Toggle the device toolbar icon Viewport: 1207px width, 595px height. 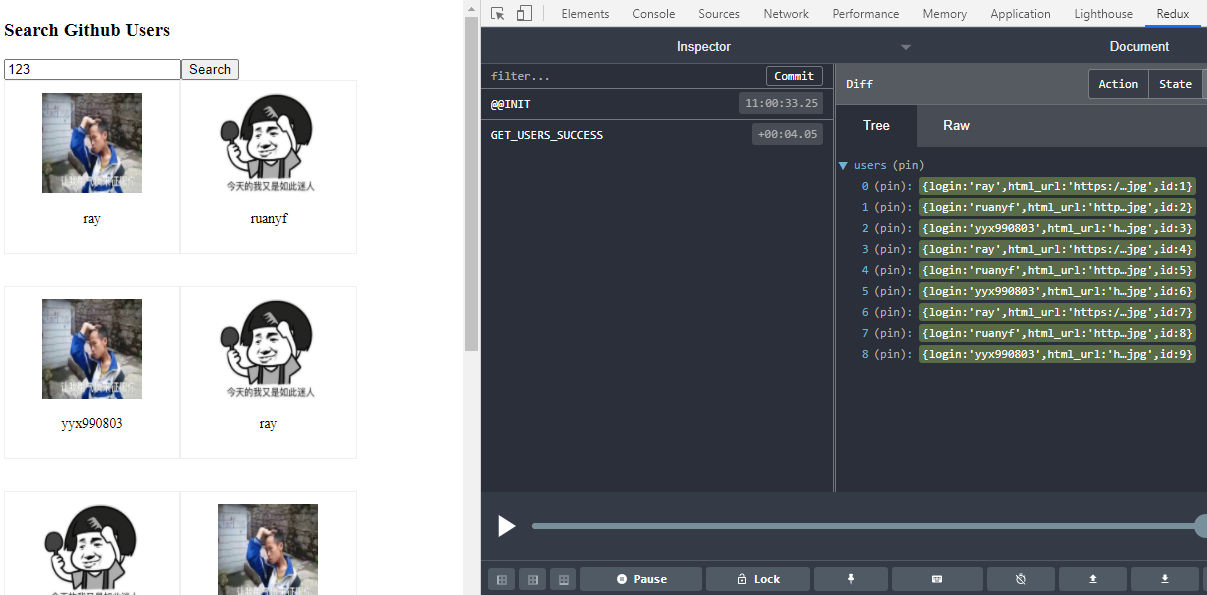coord(524,13)
